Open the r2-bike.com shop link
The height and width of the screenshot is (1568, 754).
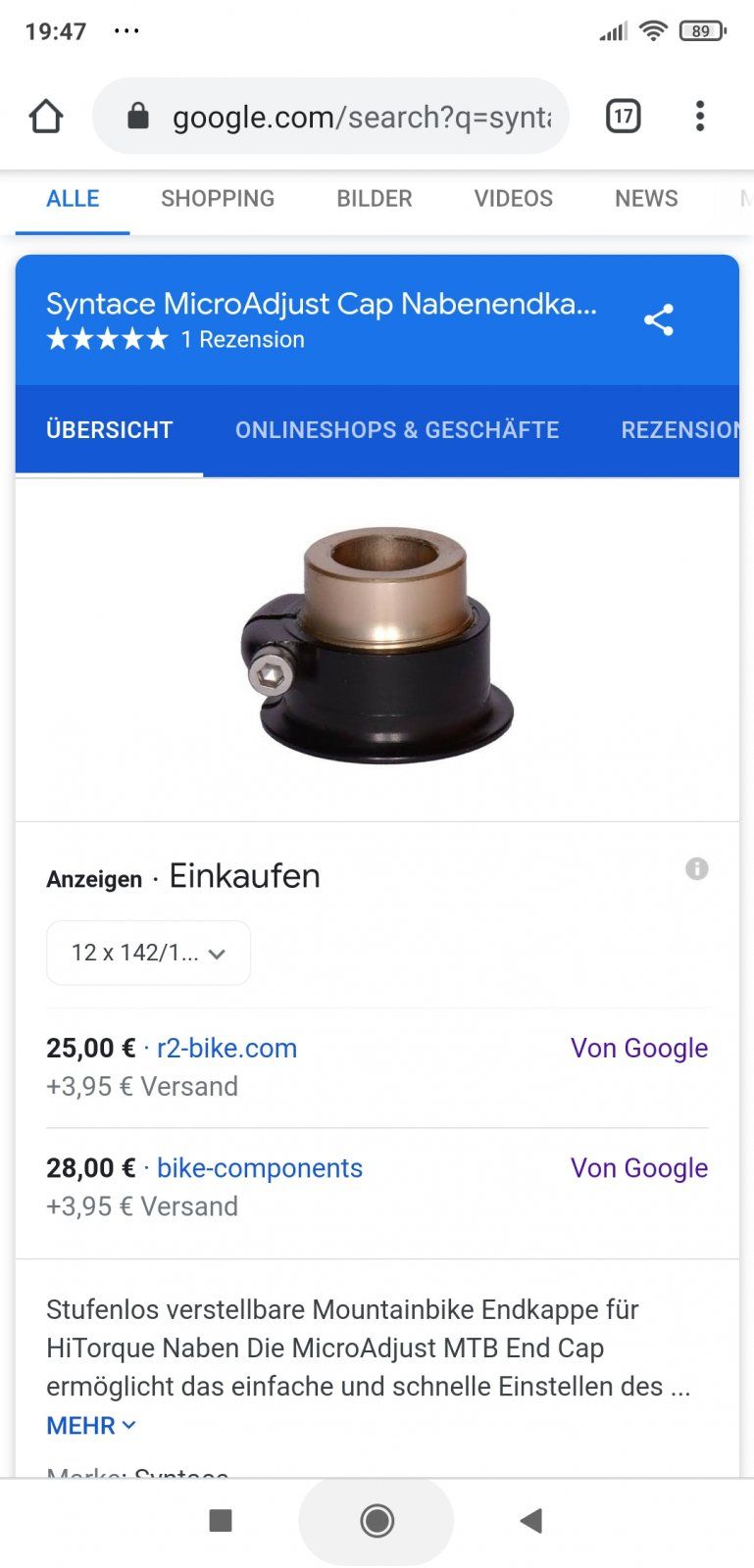point(226,1048)
